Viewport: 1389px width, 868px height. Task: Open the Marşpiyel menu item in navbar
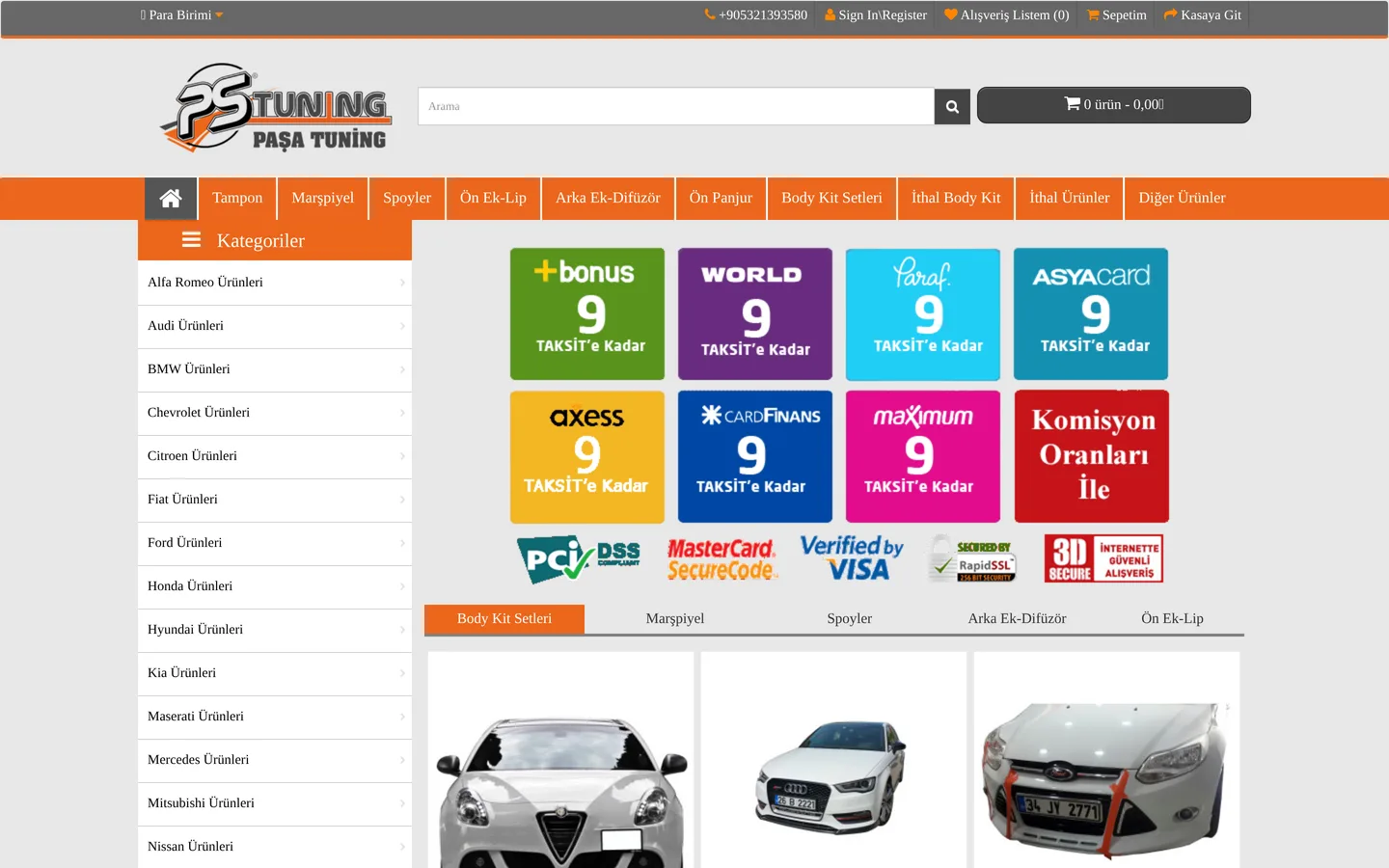(323, 198)
